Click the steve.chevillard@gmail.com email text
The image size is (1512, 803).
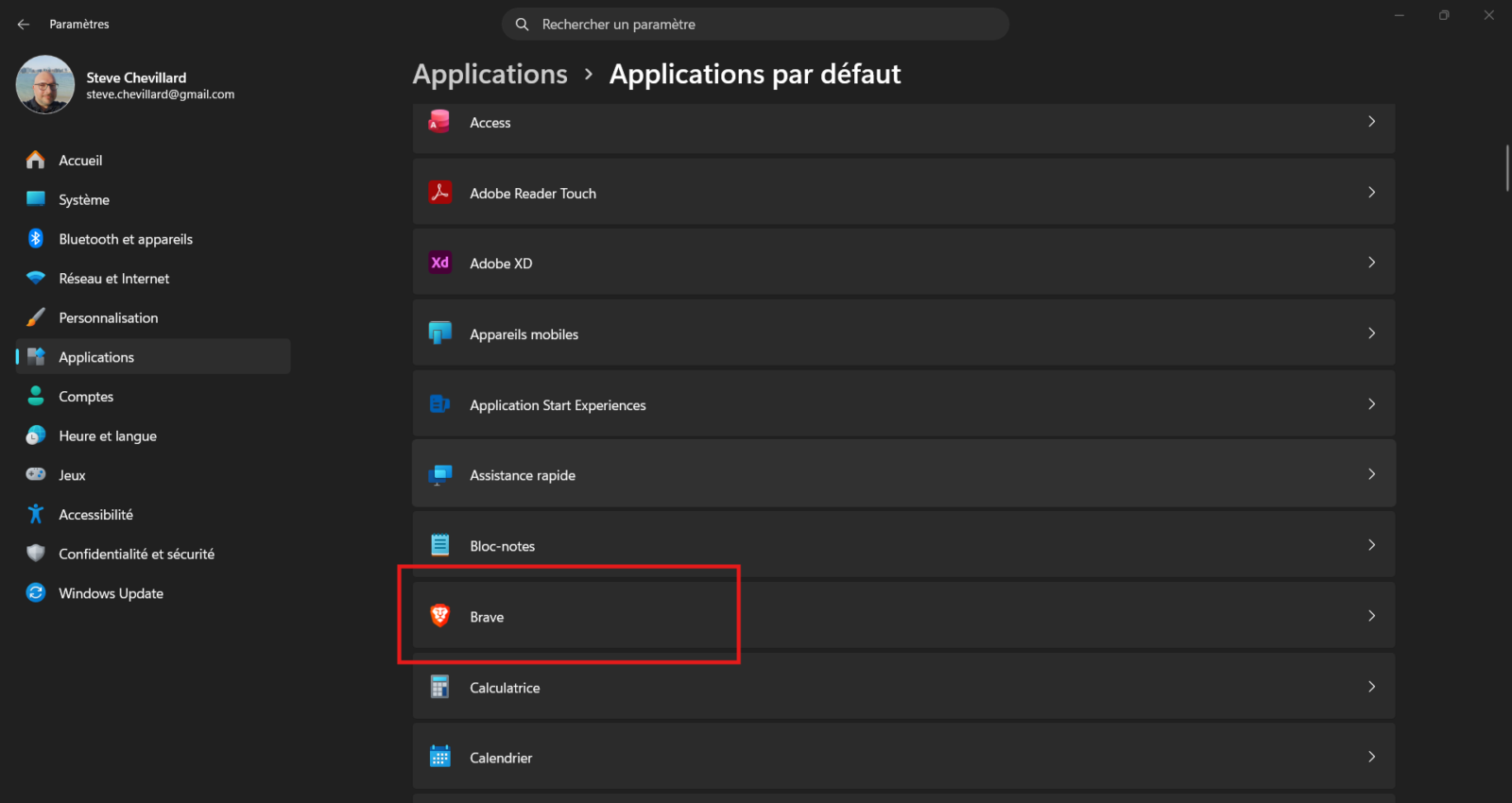[x=161, y=94]
